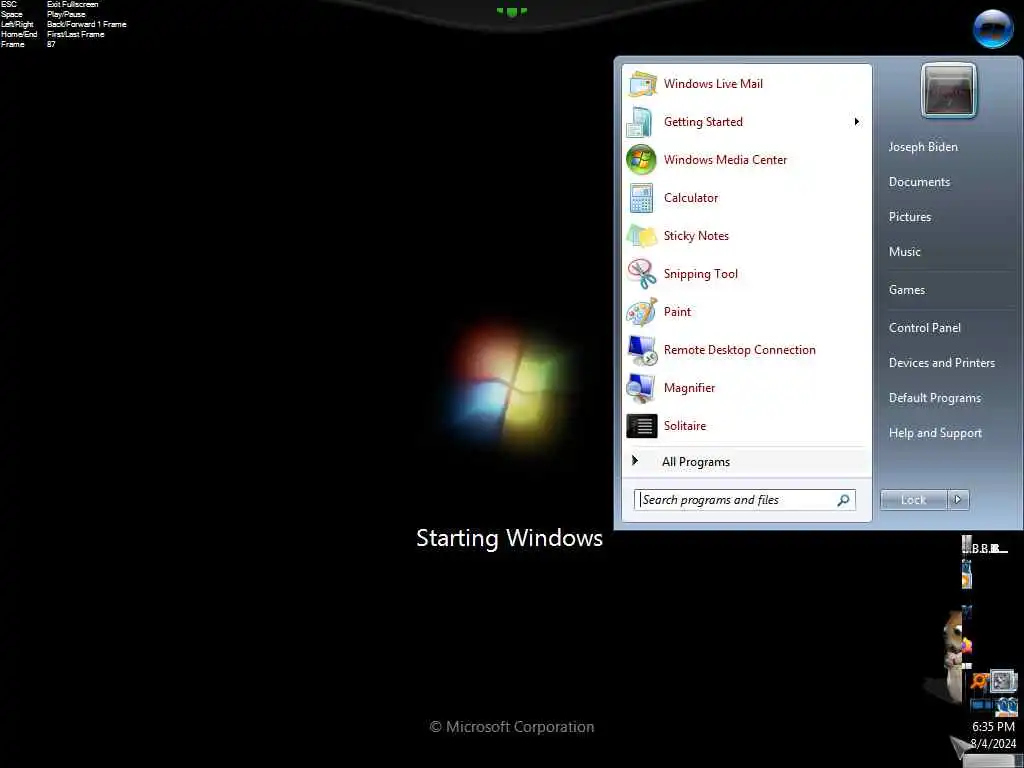Open shutdown options arrow beside Lock
Image resolution: width=1024 pixels, height=768 pixels.
[x=958, y=500]
